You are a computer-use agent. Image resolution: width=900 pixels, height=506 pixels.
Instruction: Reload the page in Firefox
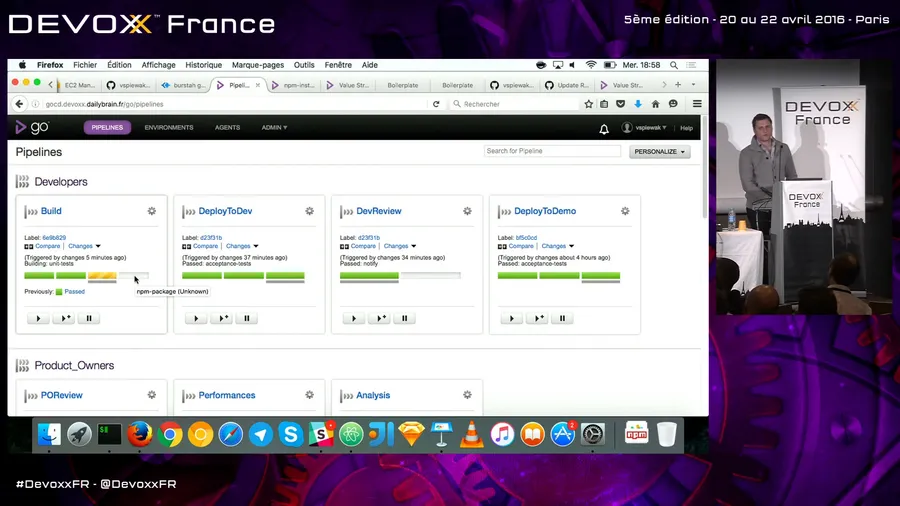[436, 104]
